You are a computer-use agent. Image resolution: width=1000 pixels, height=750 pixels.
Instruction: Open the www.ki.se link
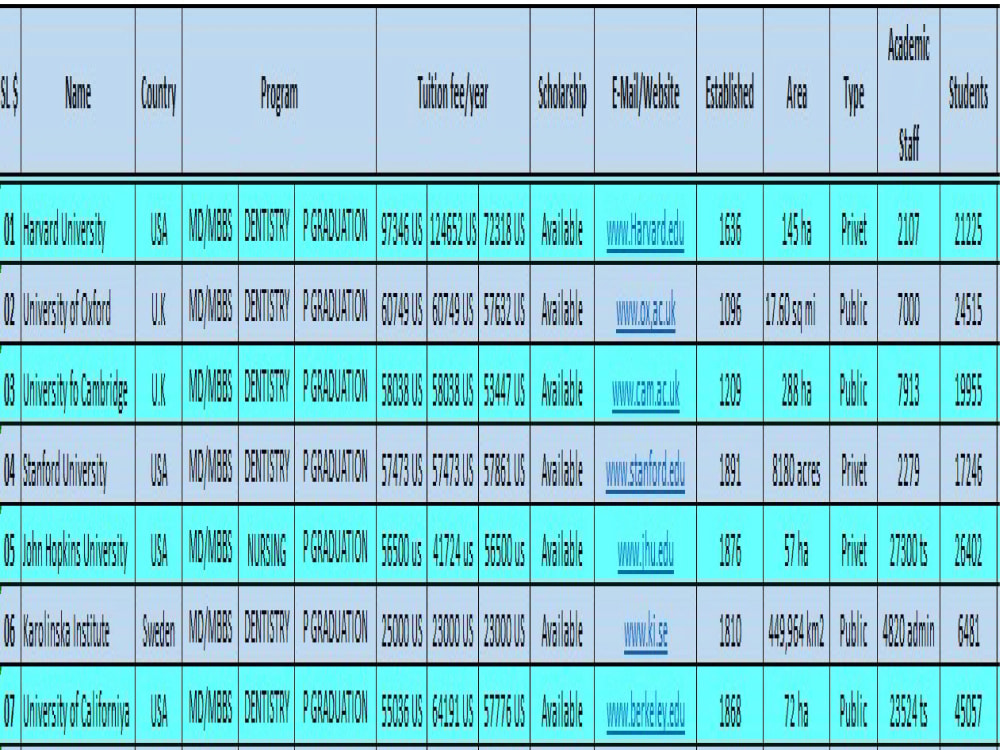point(645,631)
